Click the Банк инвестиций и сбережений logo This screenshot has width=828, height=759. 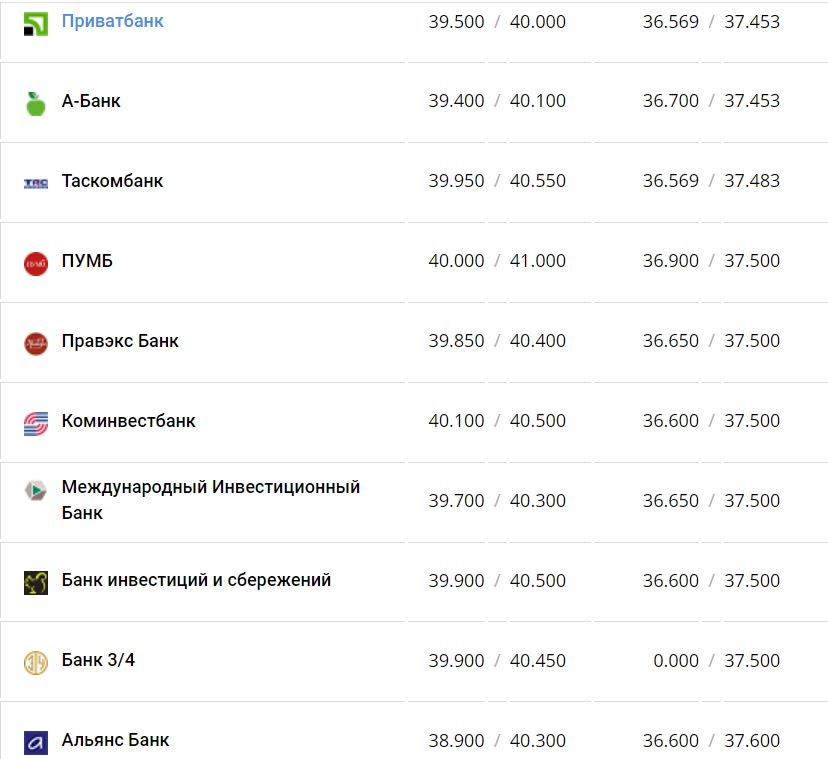click(36, 583)
